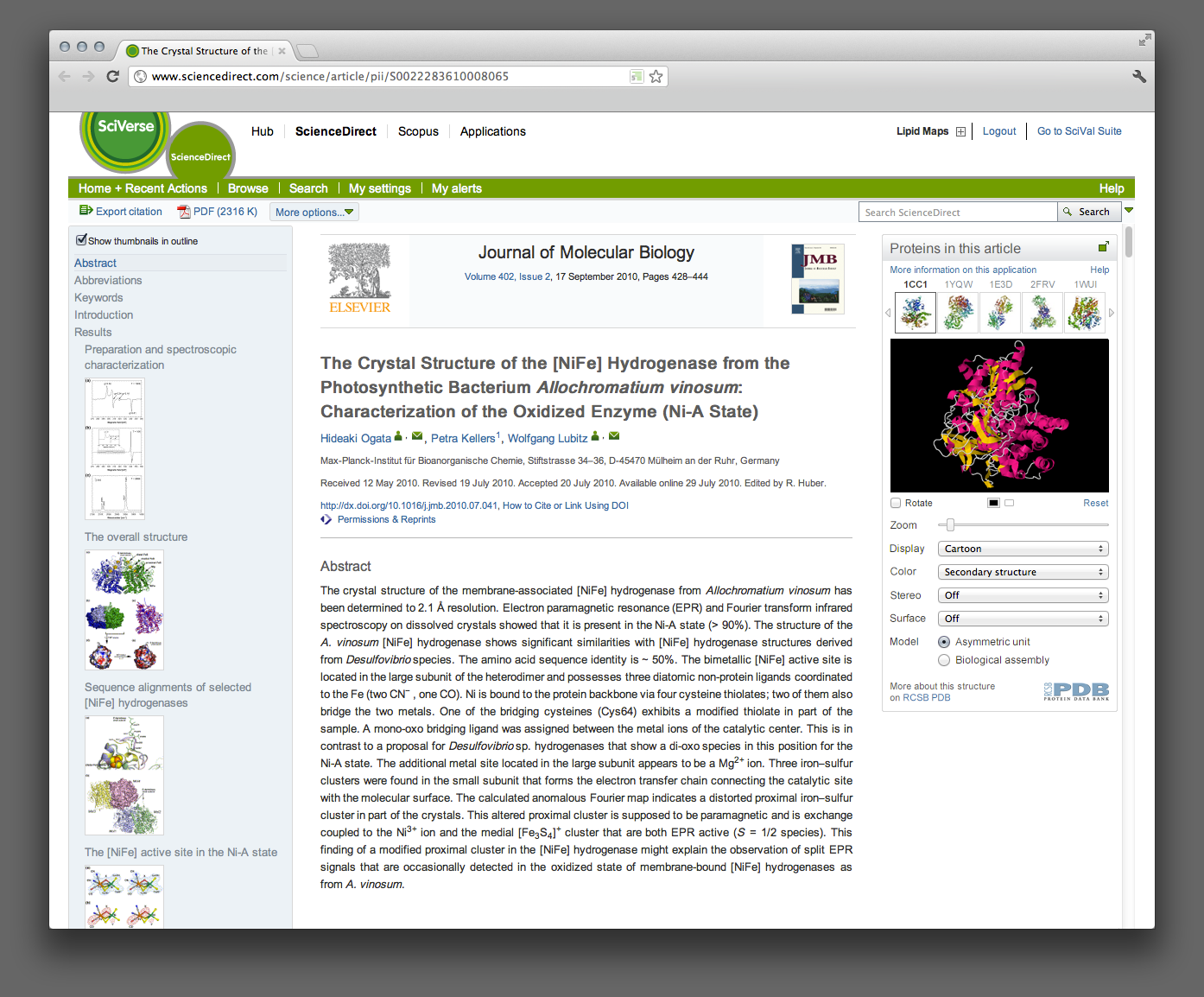Viewport: 1204px width, 997px height.
Task: Open My settings in the green bar
Action: (x=380, y=188)
